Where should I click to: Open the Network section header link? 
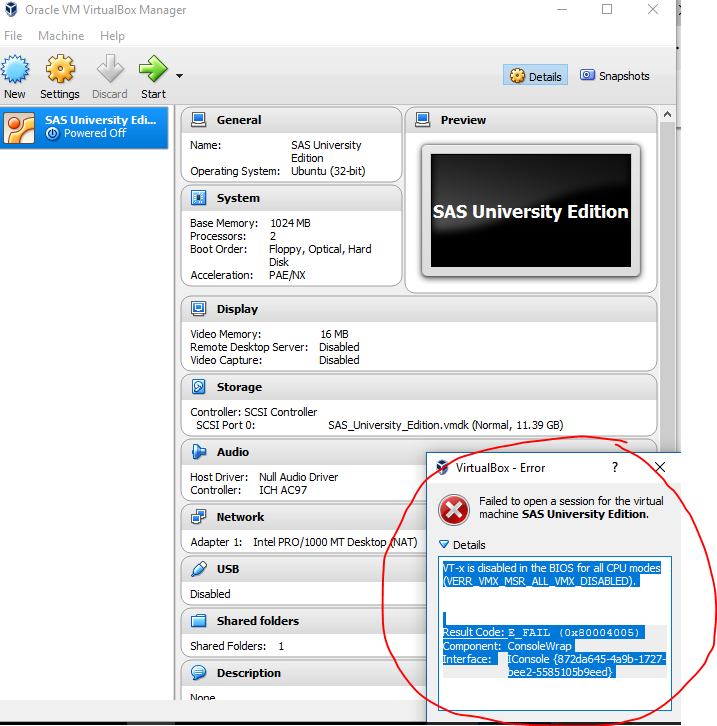(240, 517)
